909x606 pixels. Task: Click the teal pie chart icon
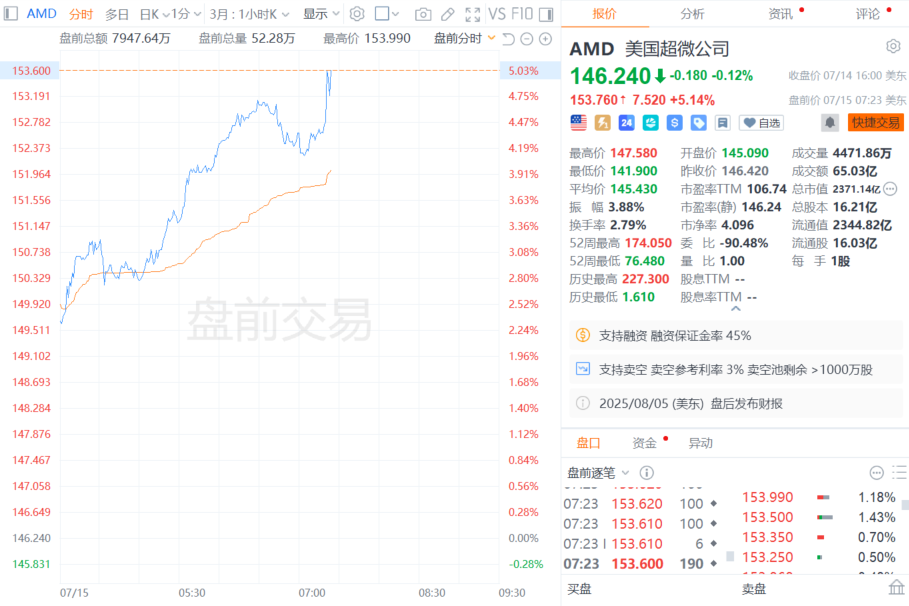(650, 122)
